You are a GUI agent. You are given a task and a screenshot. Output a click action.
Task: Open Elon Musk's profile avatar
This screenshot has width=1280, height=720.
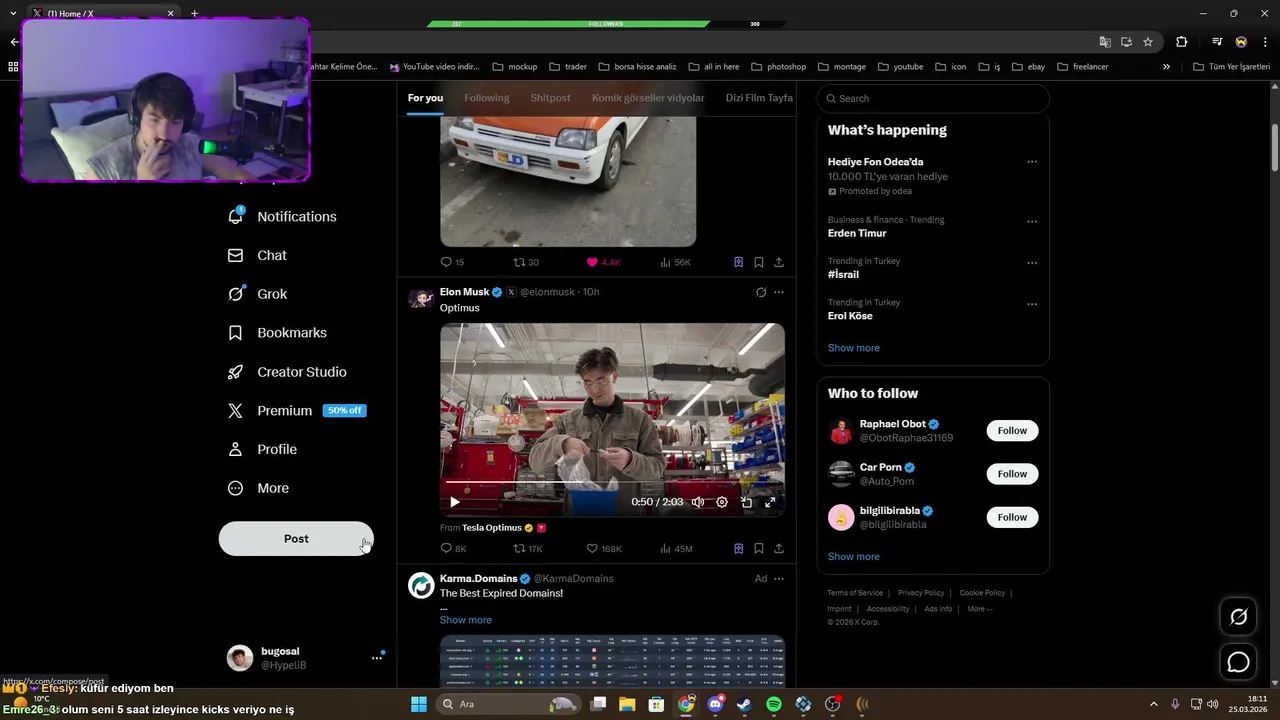pos(421,298)
